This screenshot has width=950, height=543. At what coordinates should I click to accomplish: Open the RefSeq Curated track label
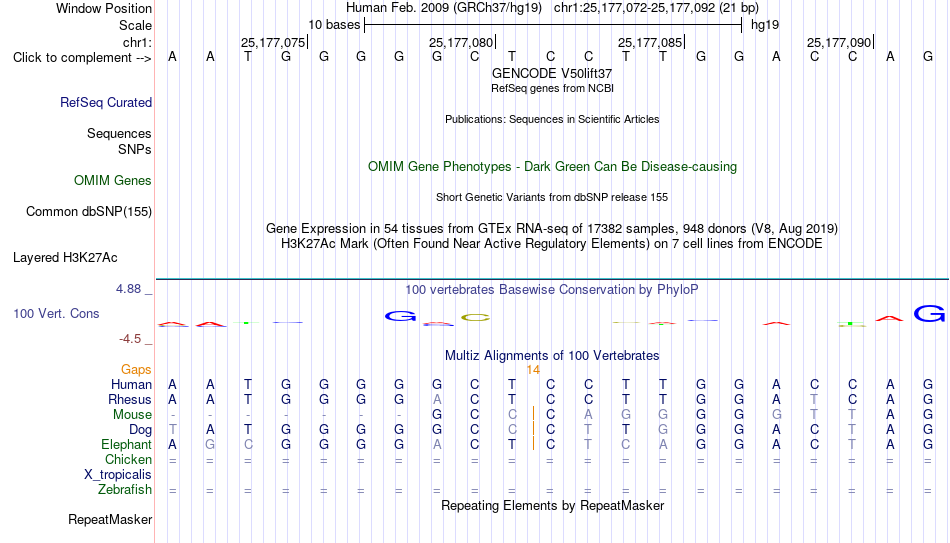click(x=106, y=102)
